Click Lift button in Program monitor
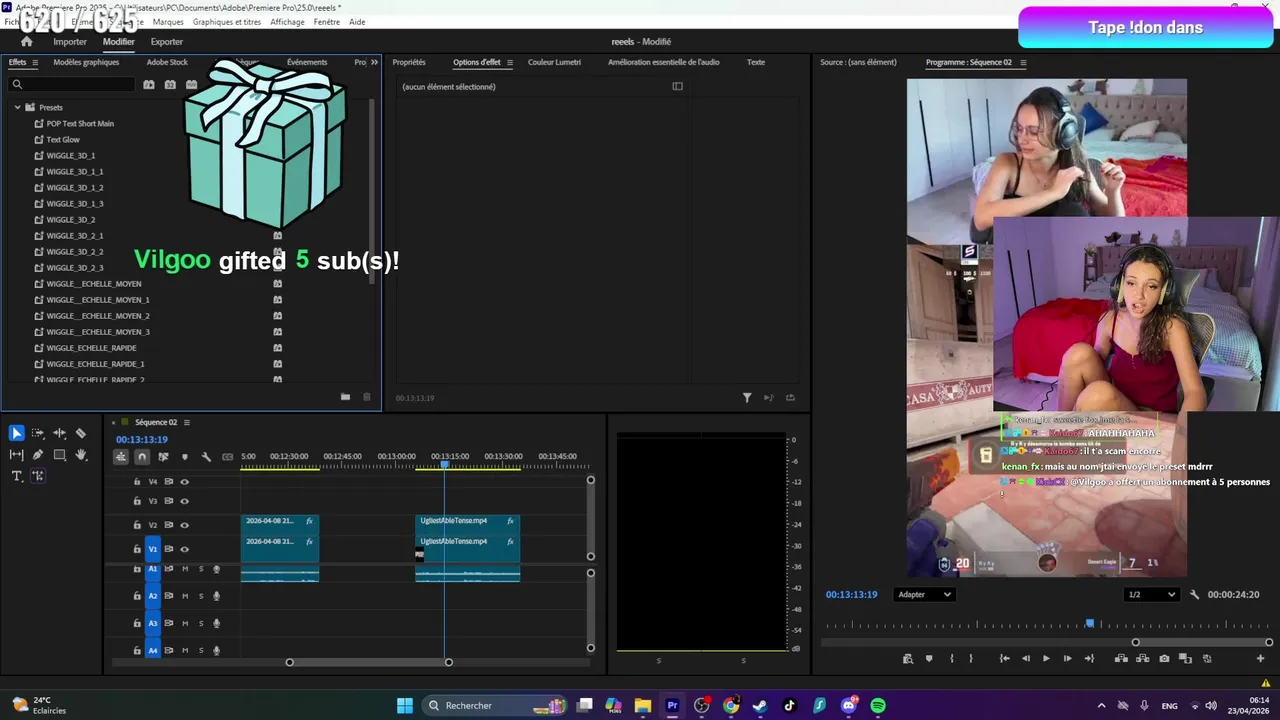Image resolution: width=1280 pixels, height=720 pixels. pos(1121,658)
